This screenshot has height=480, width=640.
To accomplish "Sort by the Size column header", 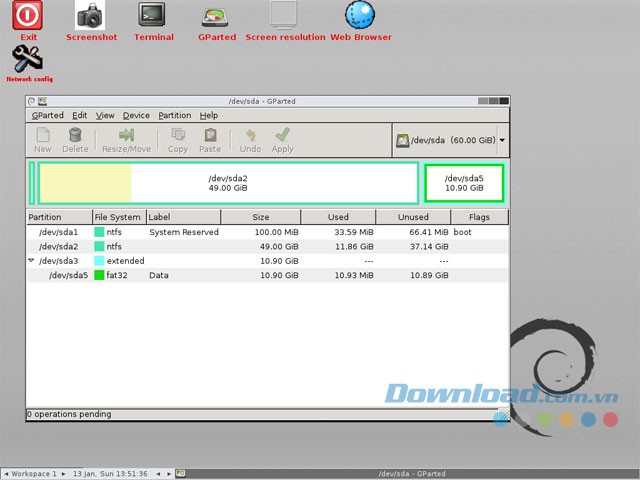I will 260,217.
